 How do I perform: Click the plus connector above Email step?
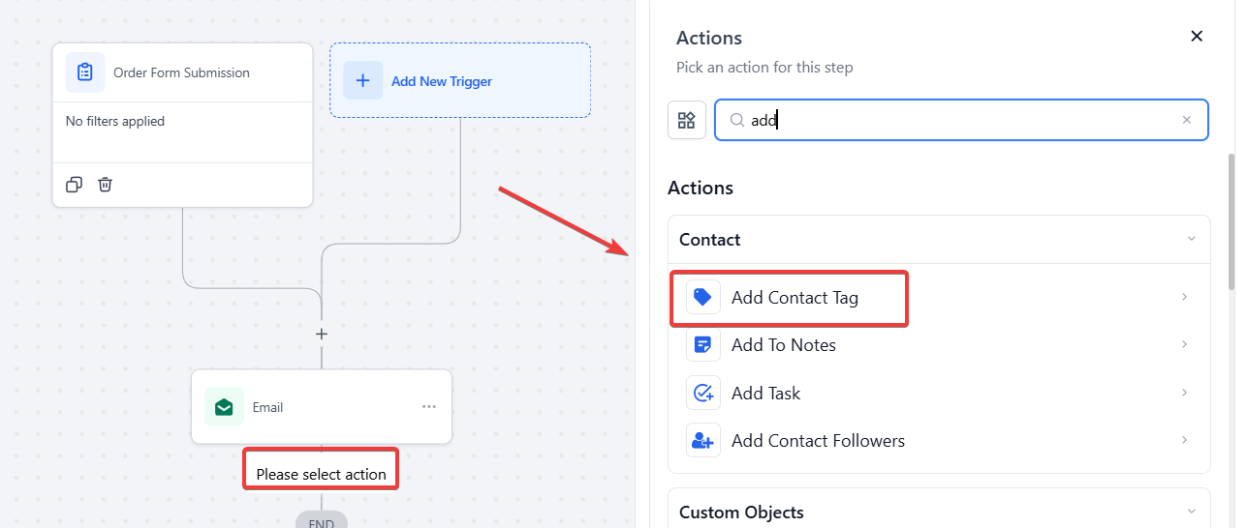click(x=321, y=334)
